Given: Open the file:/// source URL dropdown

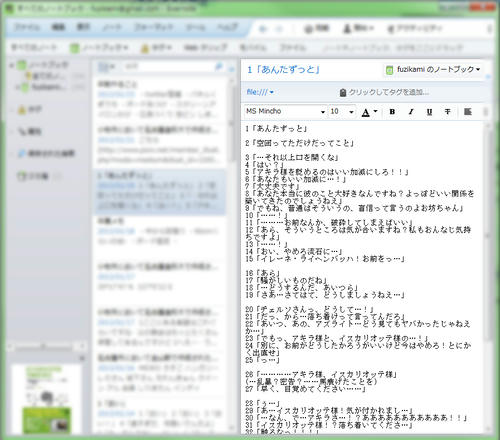Looking at the screenshot, I should [x=260, y=92].
